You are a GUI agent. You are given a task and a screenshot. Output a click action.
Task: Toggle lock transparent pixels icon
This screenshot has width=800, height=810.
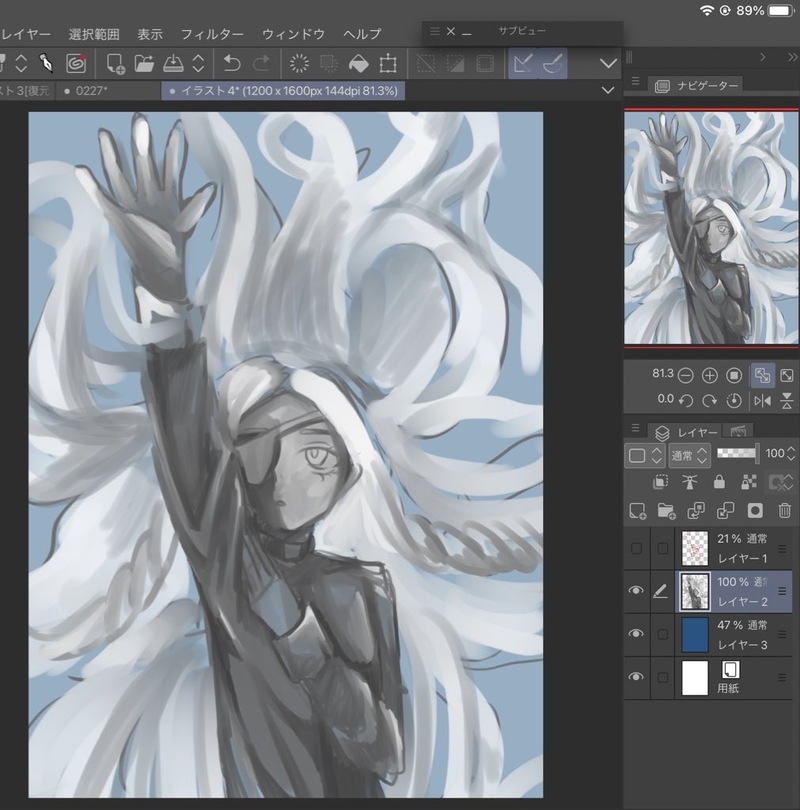click(749, 482)
